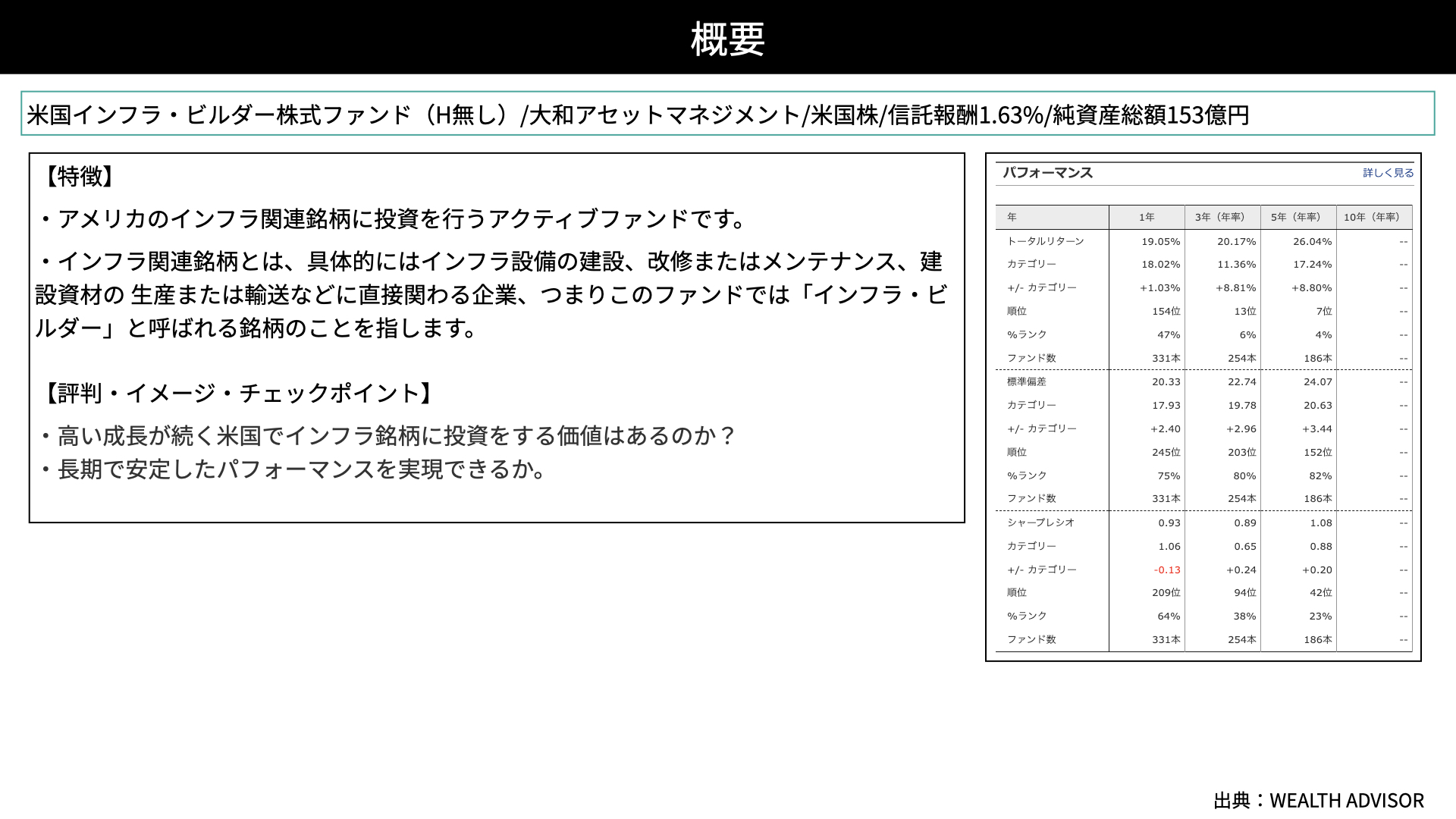The height and width of the screenshot is (819, 1456).
Task: Click the 82% percent rank value
Action: (x=1320, y=476)
